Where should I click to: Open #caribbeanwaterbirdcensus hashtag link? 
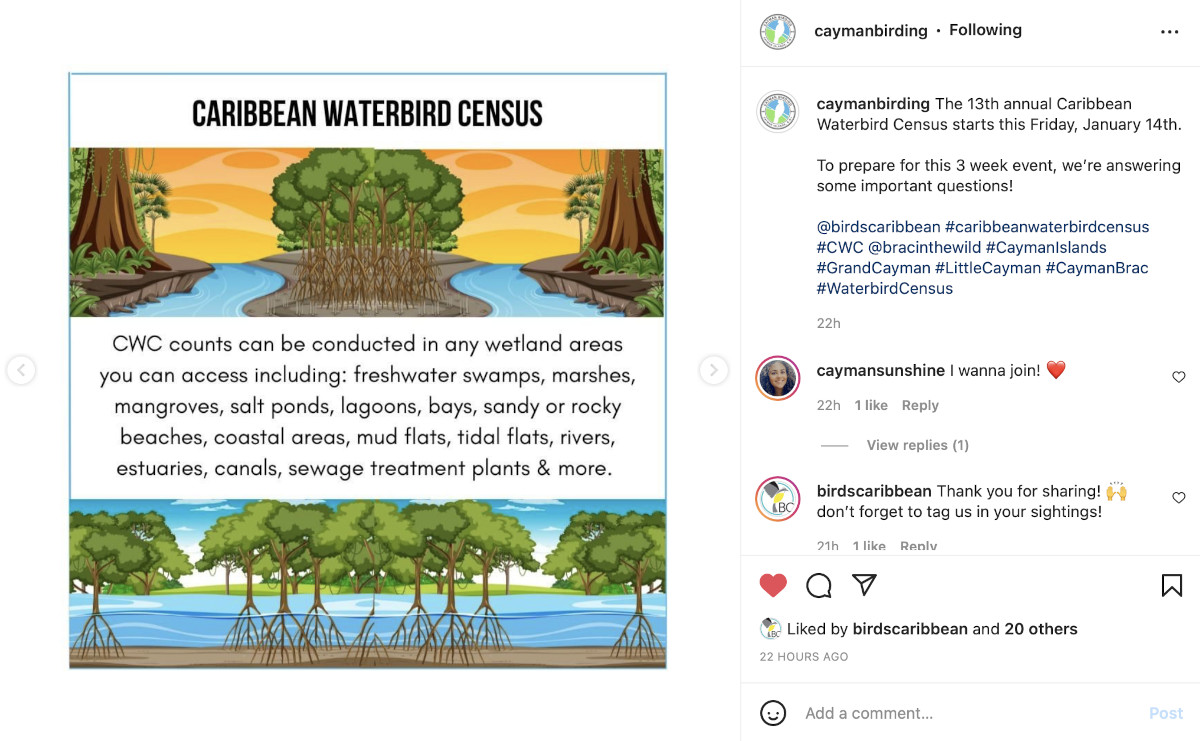[1047, 227]
